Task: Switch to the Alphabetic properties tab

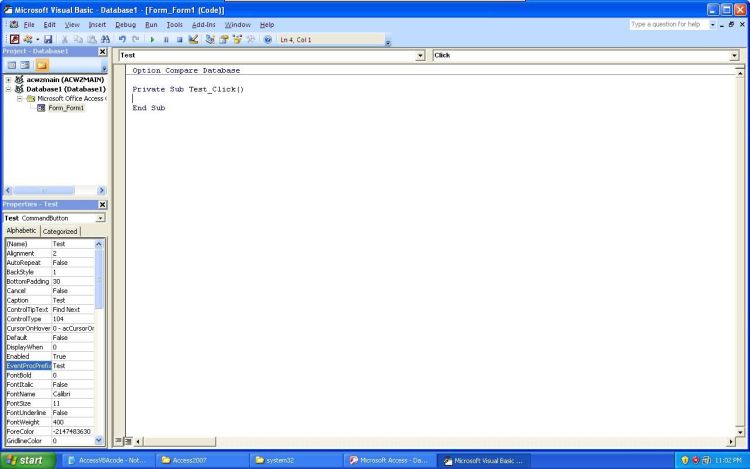Action: point(22,230)
